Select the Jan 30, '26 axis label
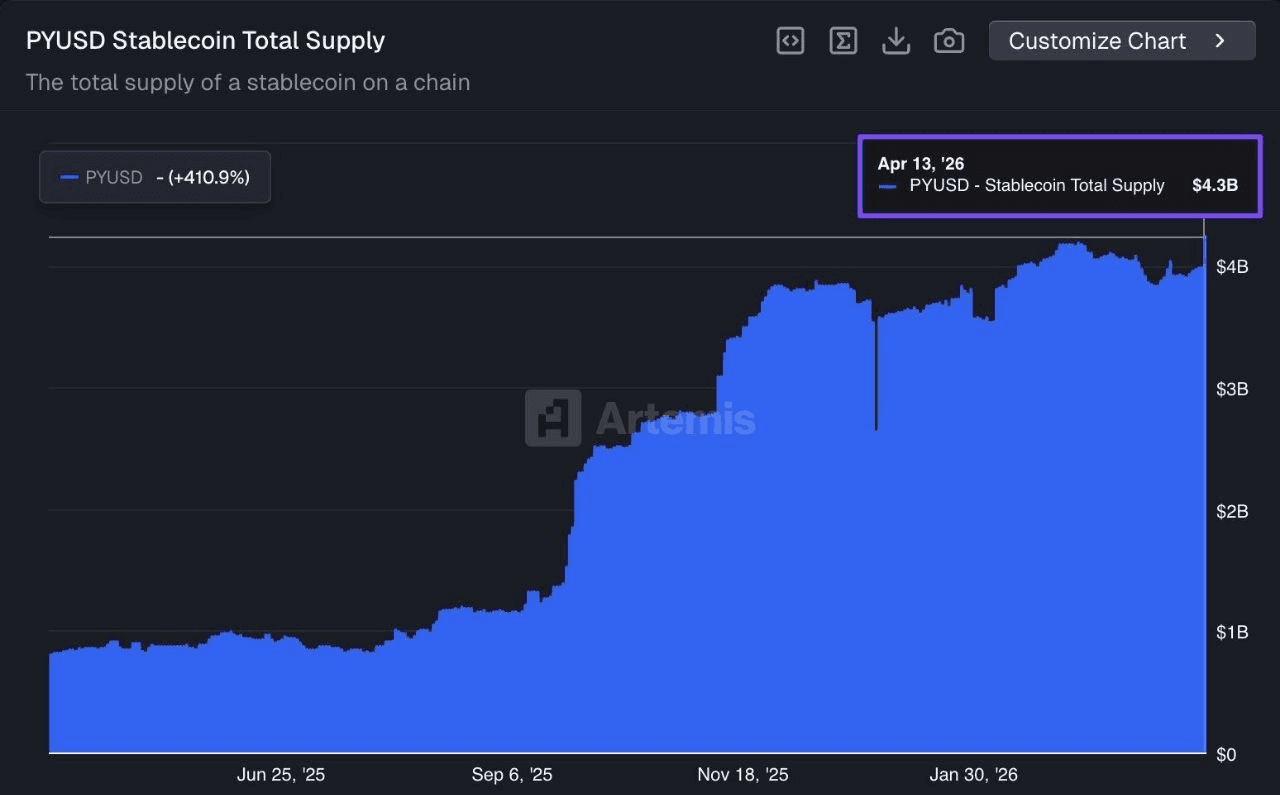This screenshot has height=795, width=1280. coord(974,775)
